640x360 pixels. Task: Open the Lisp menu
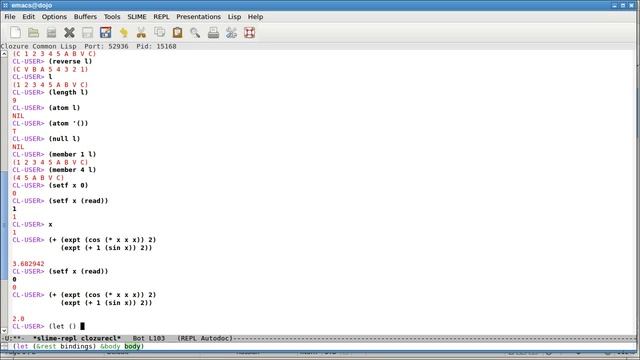[x=234, y=17]
